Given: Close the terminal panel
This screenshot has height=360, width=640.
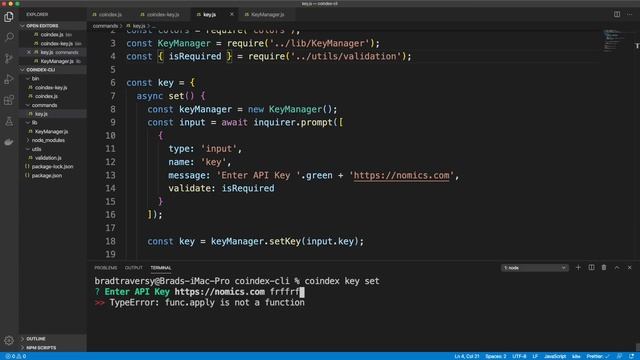Looking at the screenshot, I should 629,267.
